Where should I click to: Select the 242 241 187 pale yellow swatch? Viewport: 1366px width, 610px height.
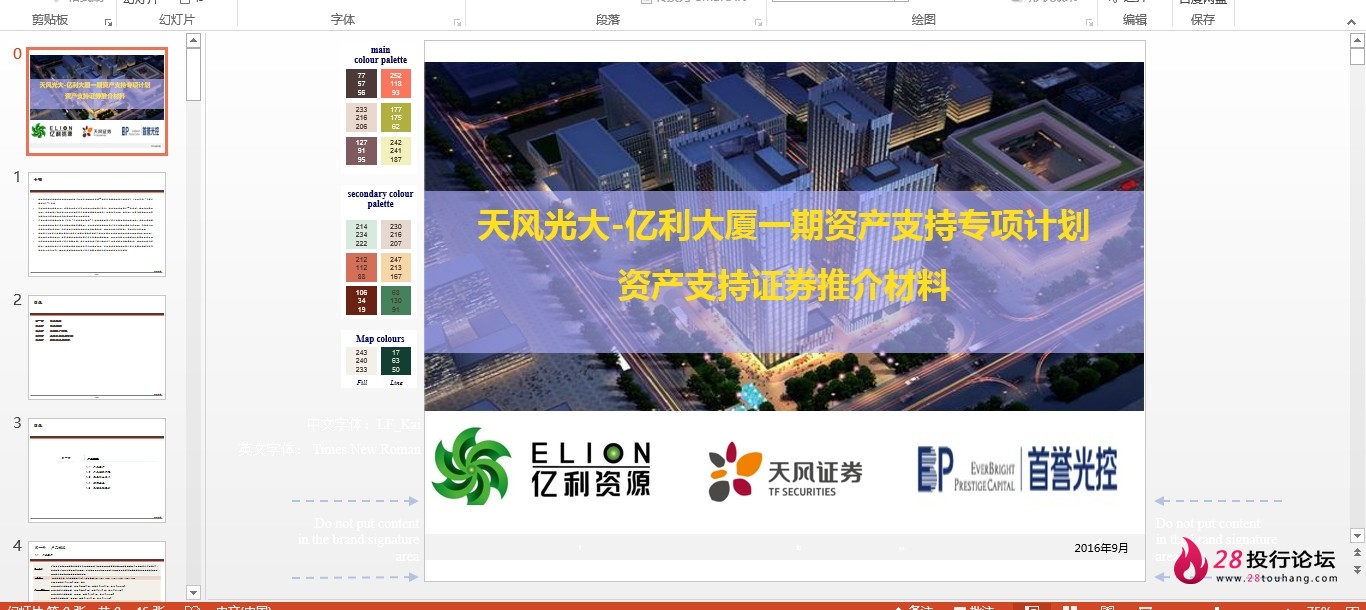coord(396,151)
